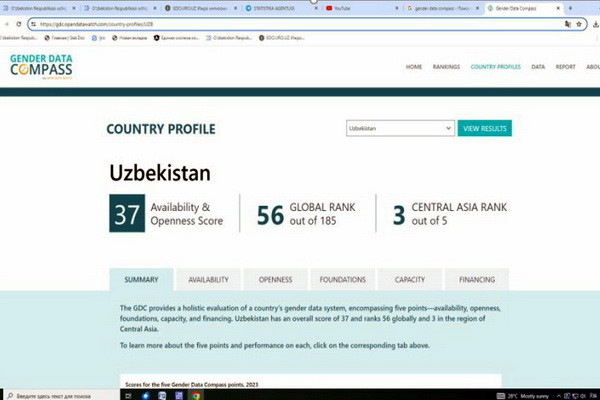
Task: Open the Mostly sunny weather widget
Action: pos(523,396)
